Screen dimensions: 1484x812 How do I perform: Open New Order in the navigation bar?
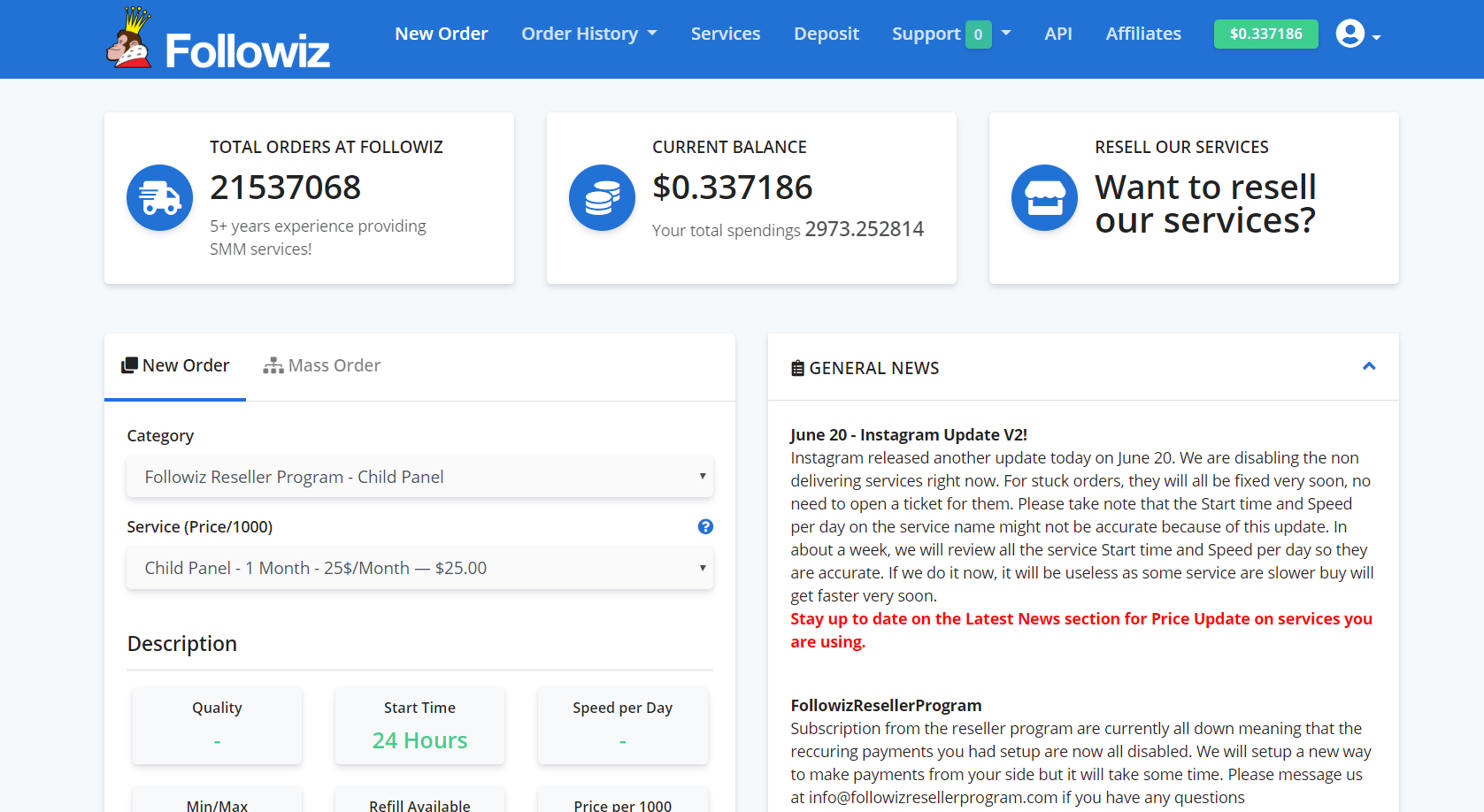coord(442,34)
